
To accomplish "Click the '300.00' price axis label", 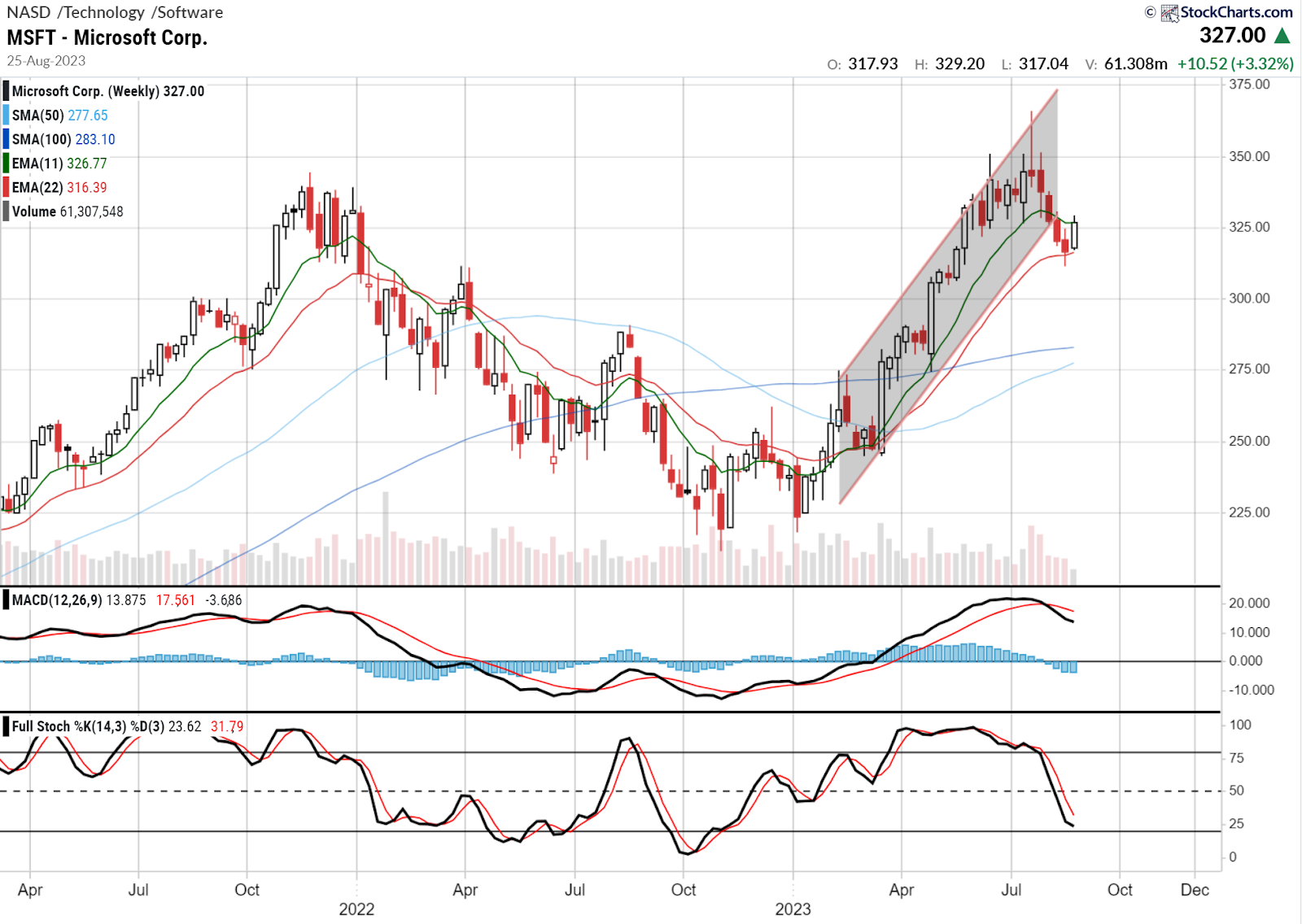I will [x=1249, y=299].
